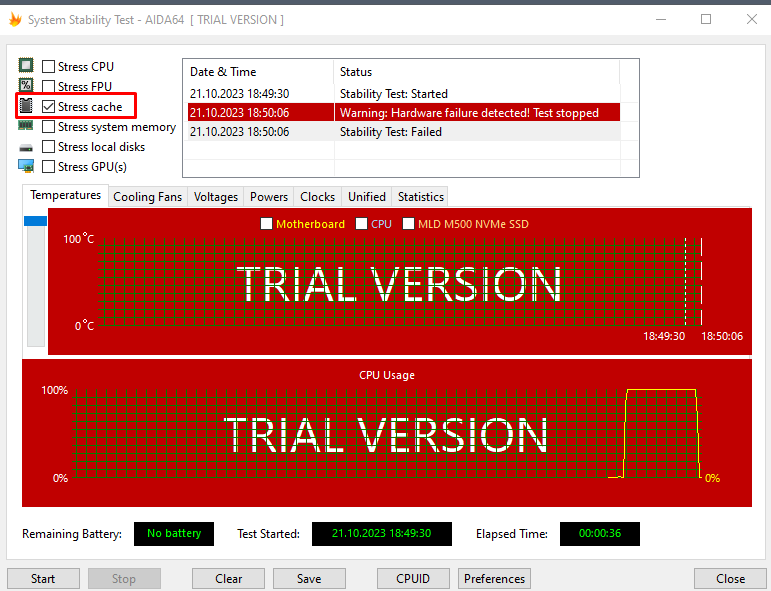Open the Voltages tab

[x=216, y=197]
